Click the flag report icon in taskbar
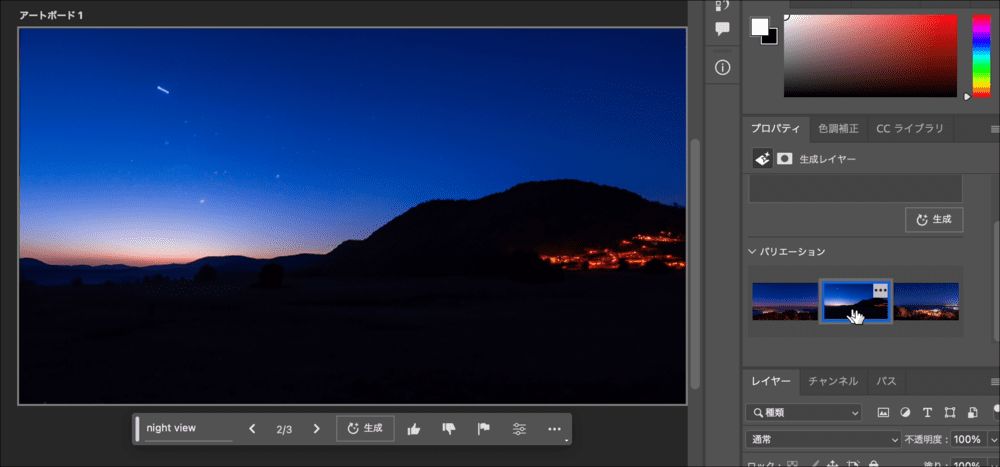This screenshot has width=1000, height=467. 483,429
